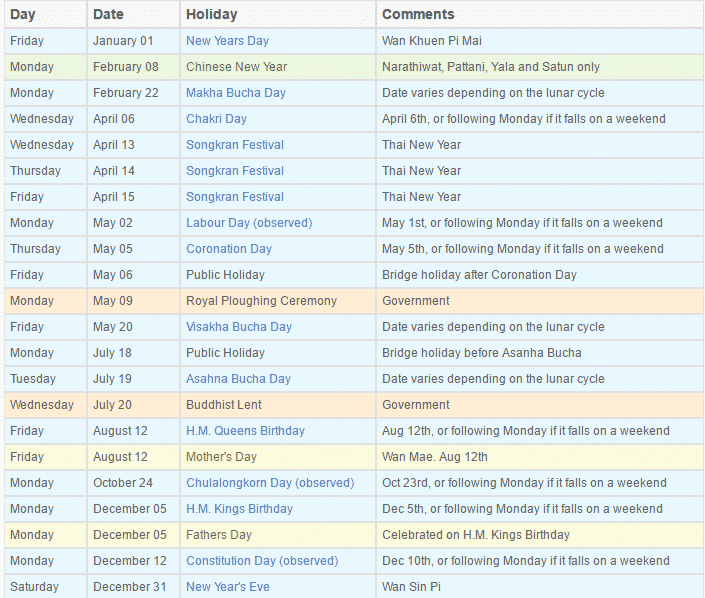Click the Saturday day cell

point(45,587)
